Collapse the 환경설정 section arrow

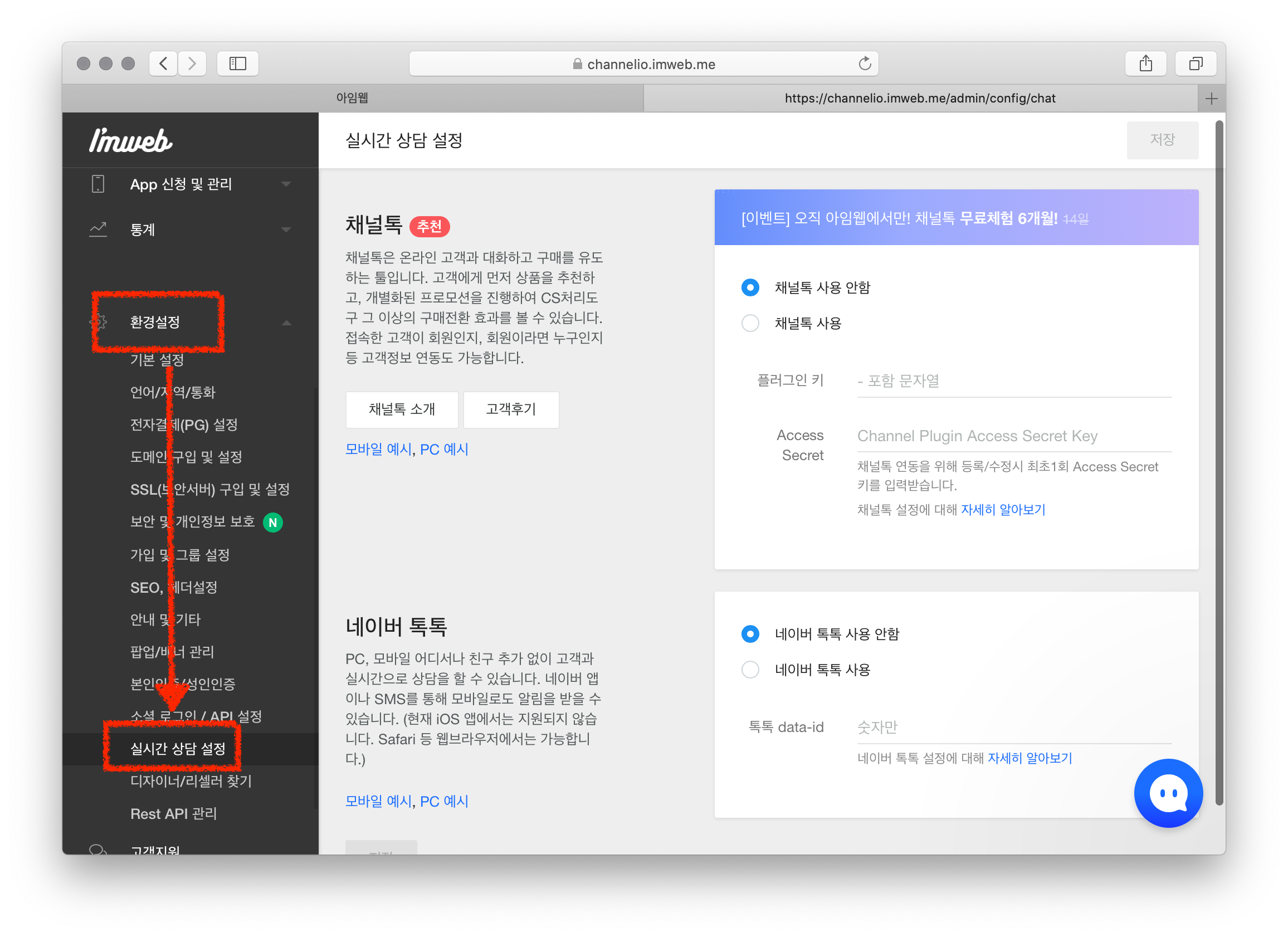[x=286, y=323]
